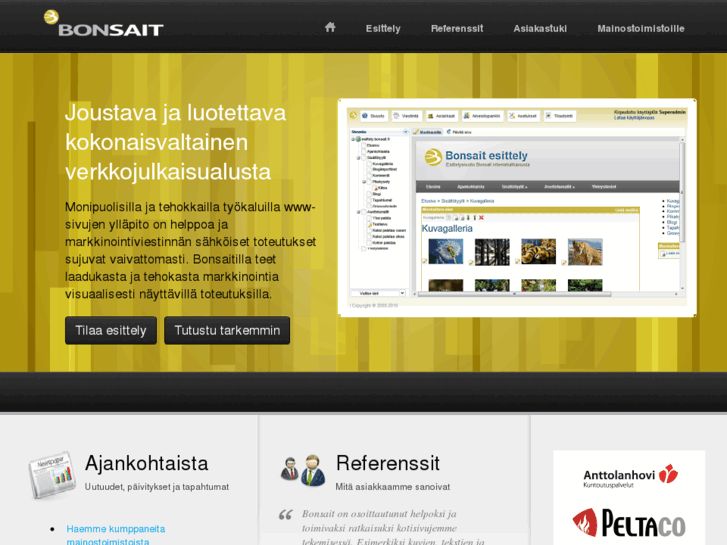Click the newspaper icon beside Ajankohtaista
727x545 pixels.
[52, 474]
